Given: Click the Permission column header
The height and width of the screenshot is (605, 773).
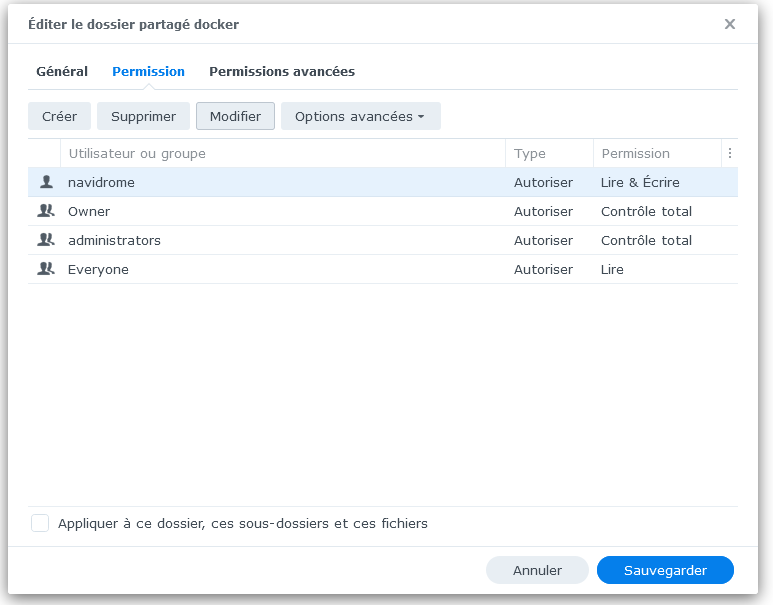Looking at the screenshot, I should pos(636,154).
